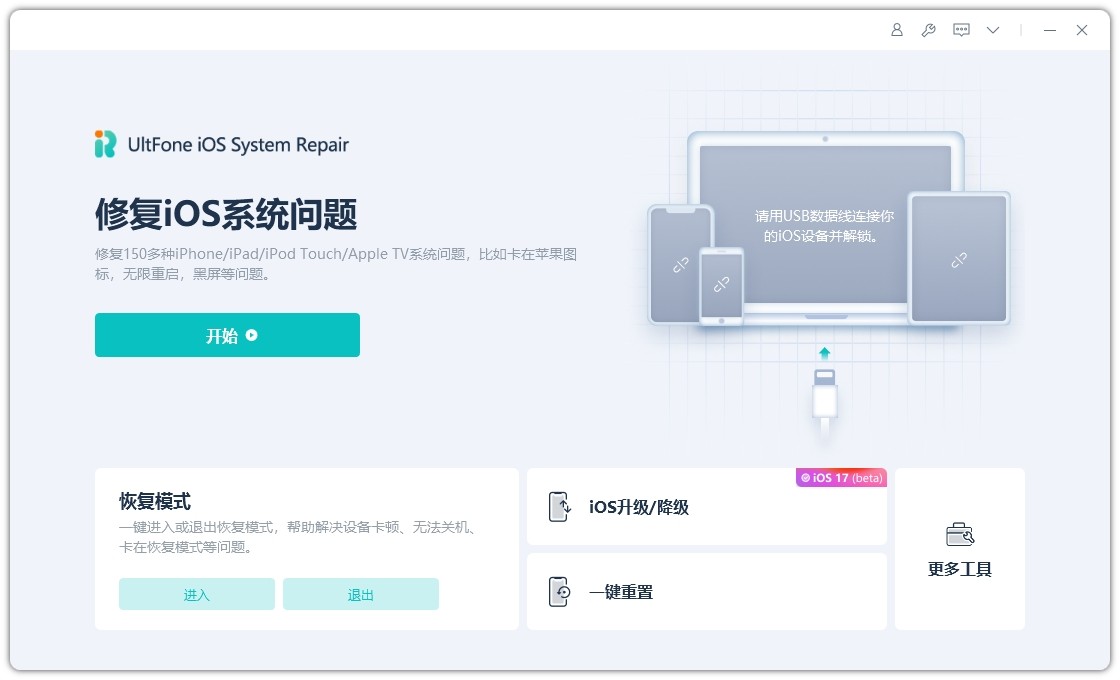This screenshot has height=680, width=1120.
Task: Click the UltFone logo icon
Action: point(106,144)
